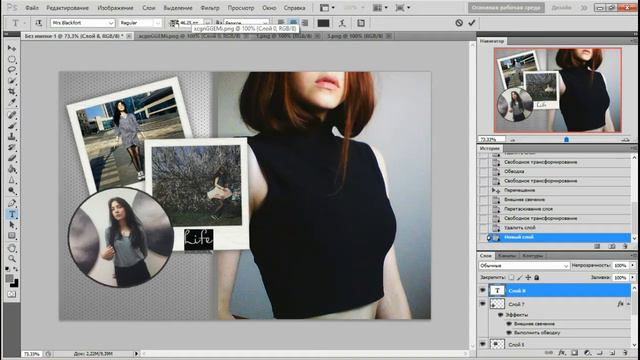Hide the Эффекты group visibility
The height and width of the screenshot is (360, 640).
(500, 315)
